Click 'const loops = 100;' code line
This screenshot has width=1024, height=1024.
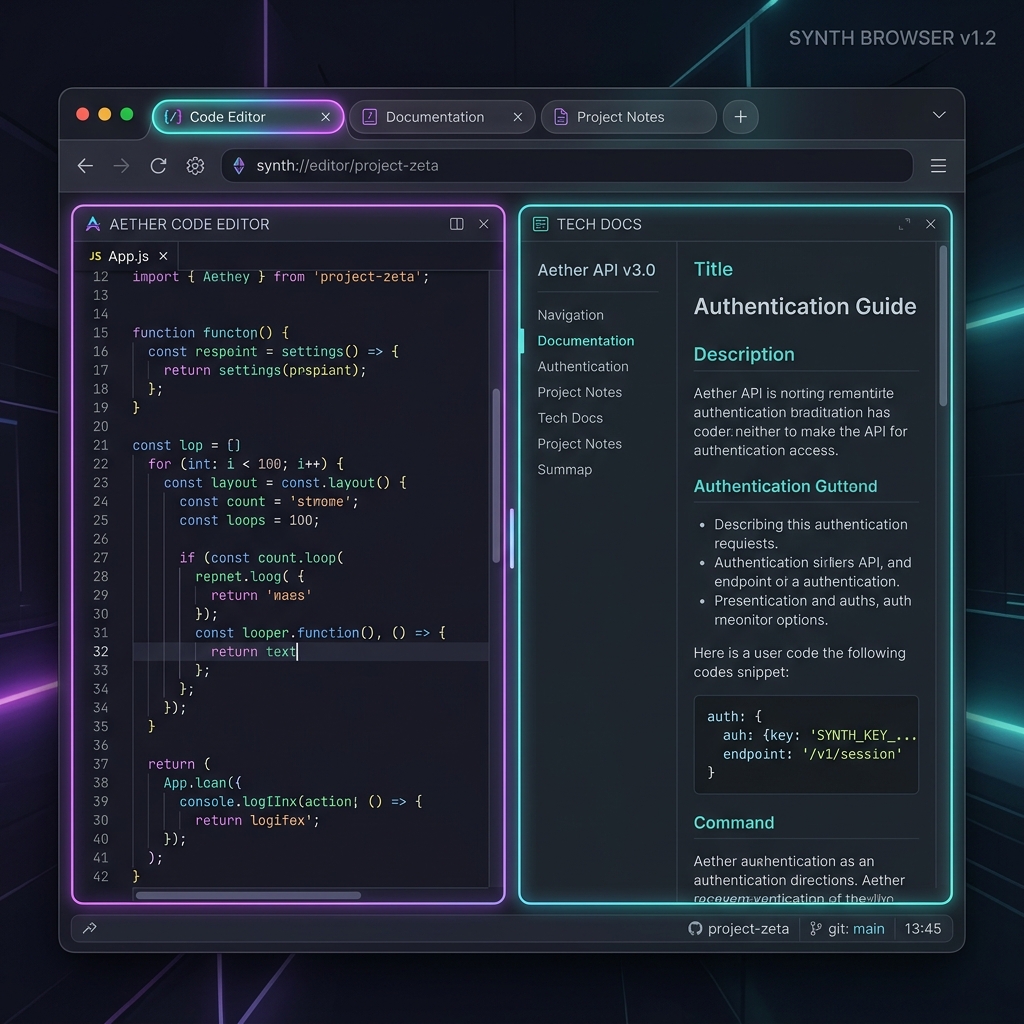[249, 520]
